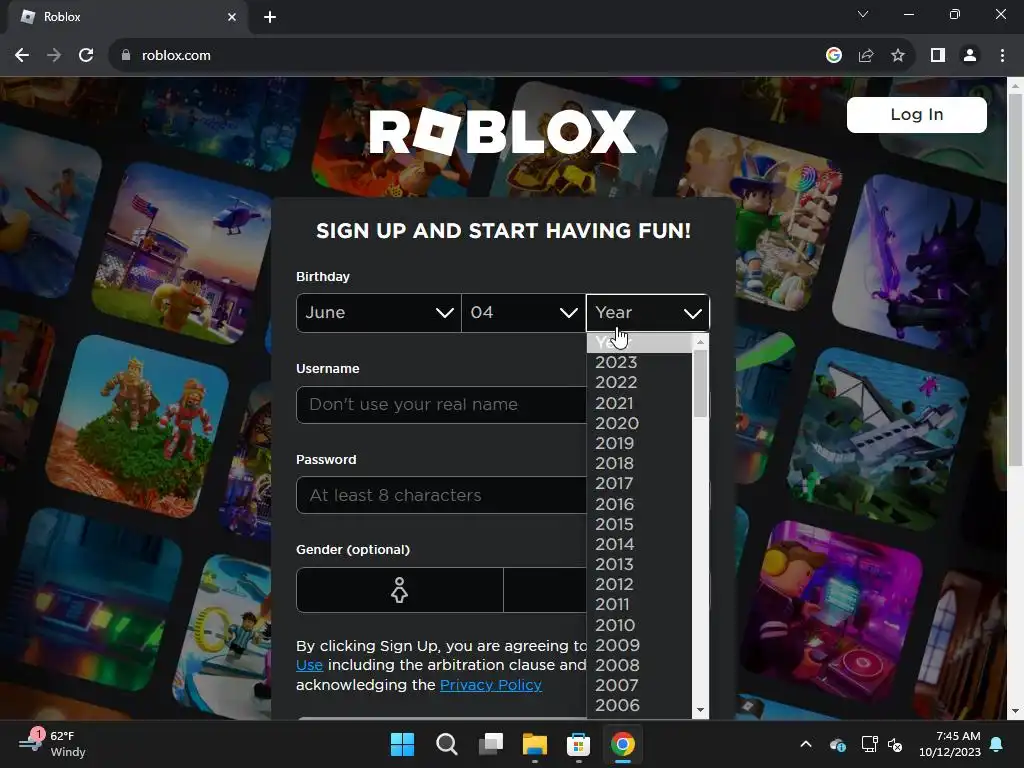Choose 2020 from the year list
Screen dimensions: 1024x768
pyautogui.click(x=639, y=423)
